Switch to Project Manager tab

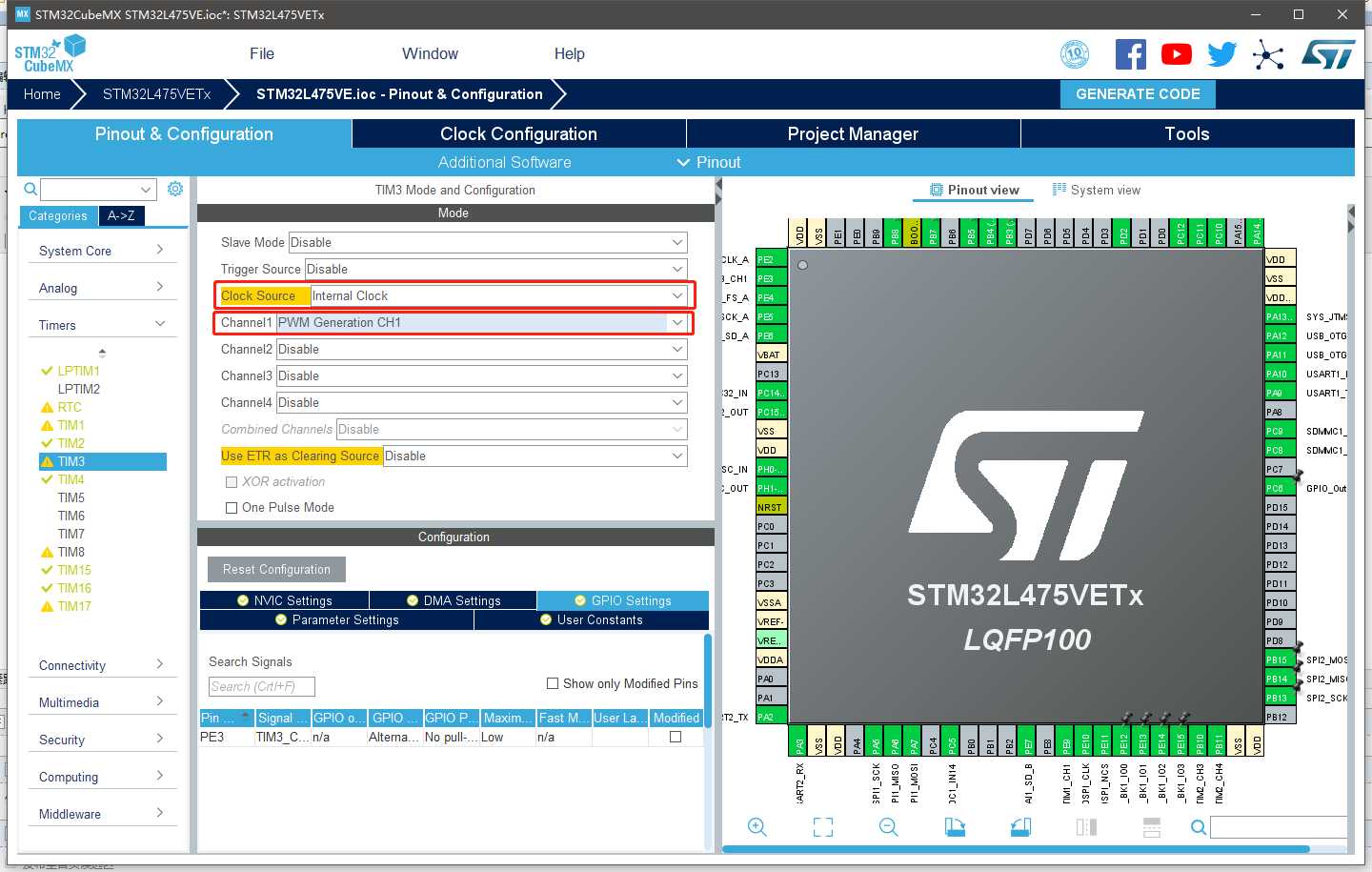853,134
